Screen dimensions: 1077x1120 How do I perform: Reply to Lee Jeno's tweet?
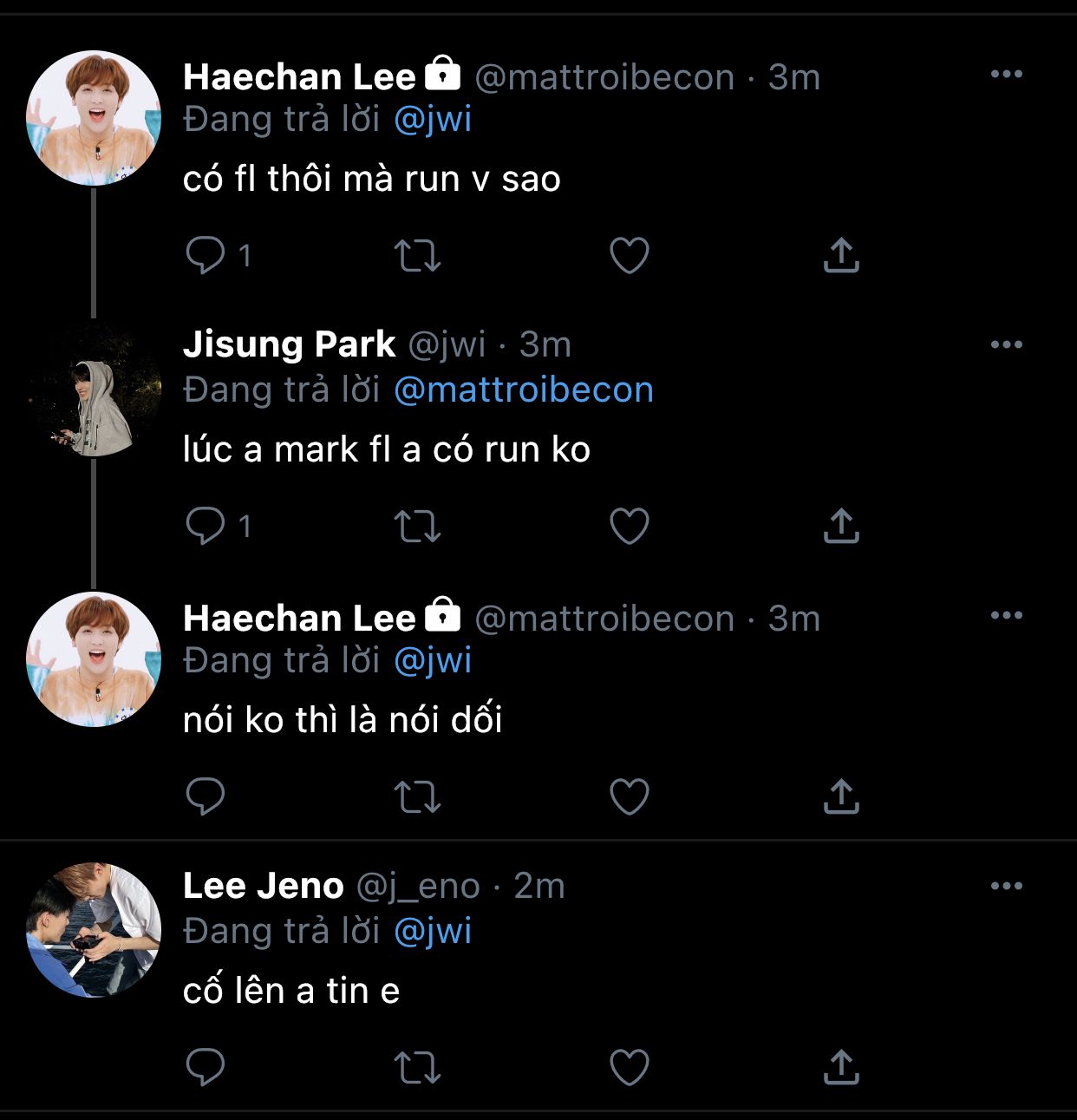coord(206,1067)
